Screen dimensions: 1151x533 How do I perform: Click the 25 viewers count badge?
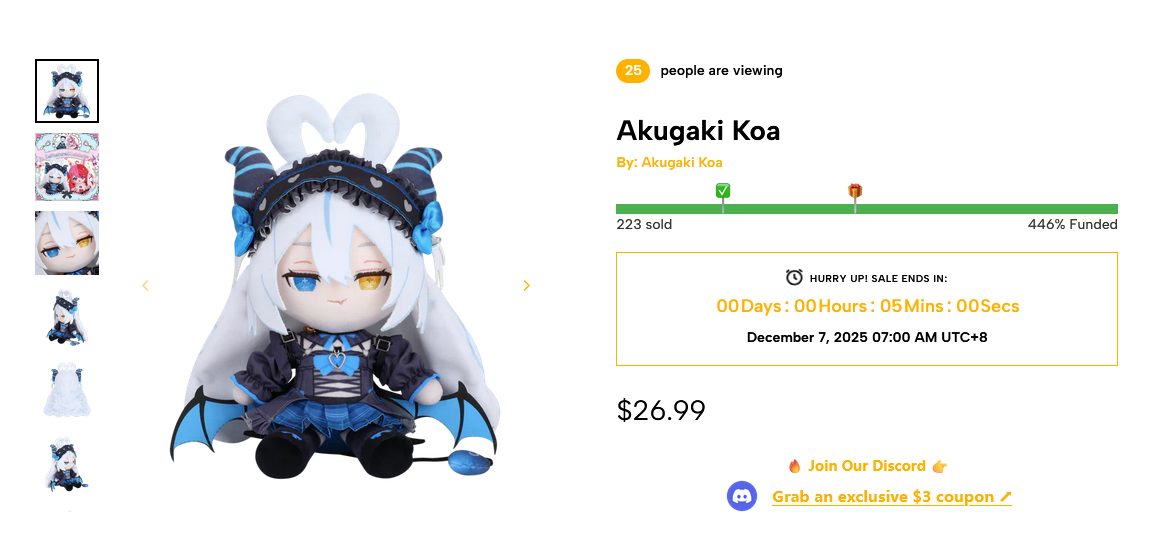[633, 70]
